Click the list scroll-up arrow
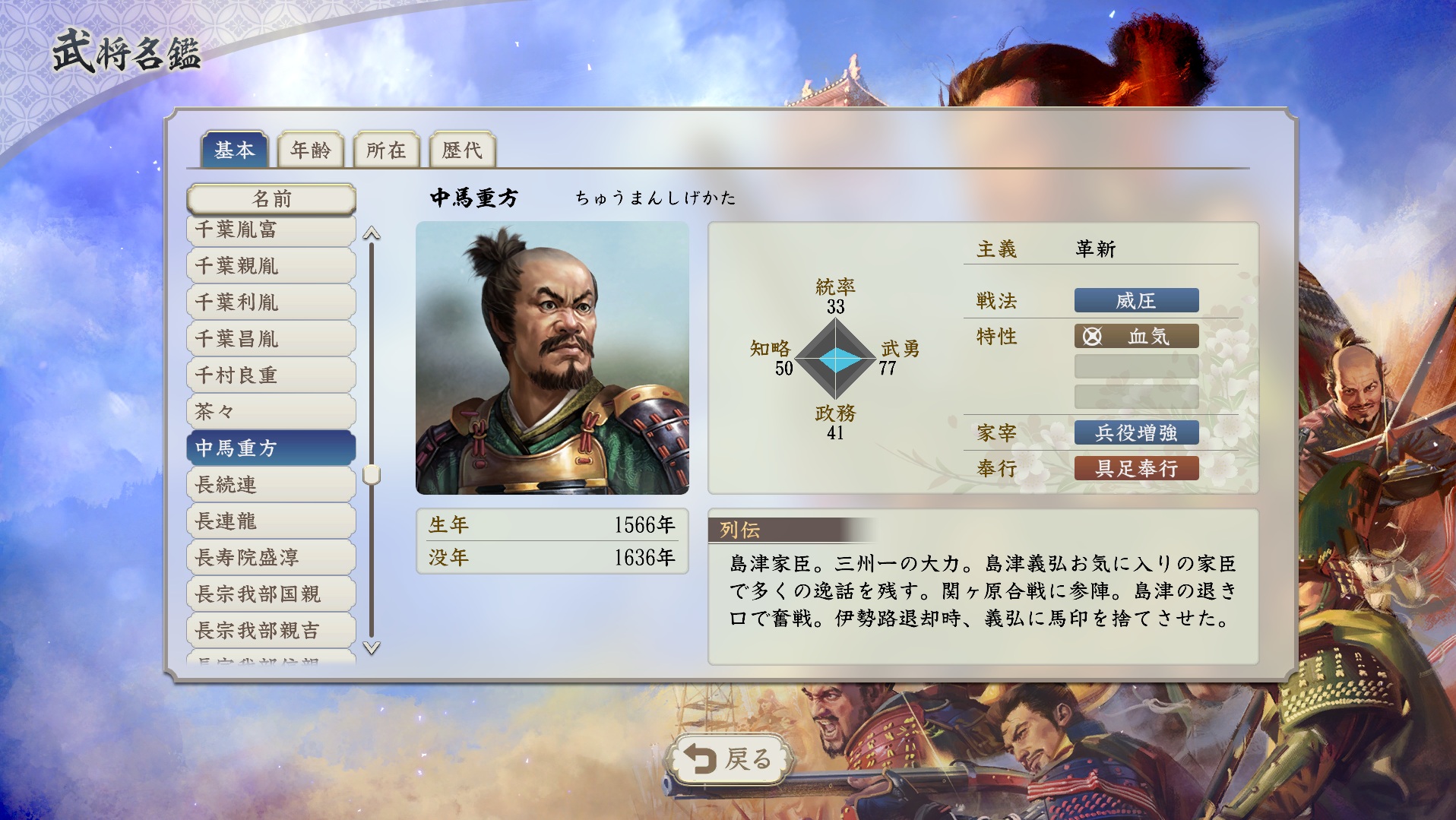Image resolution: width=1456 pixels, height=820 pixels. pyautogui.click(x=371, y=233)
